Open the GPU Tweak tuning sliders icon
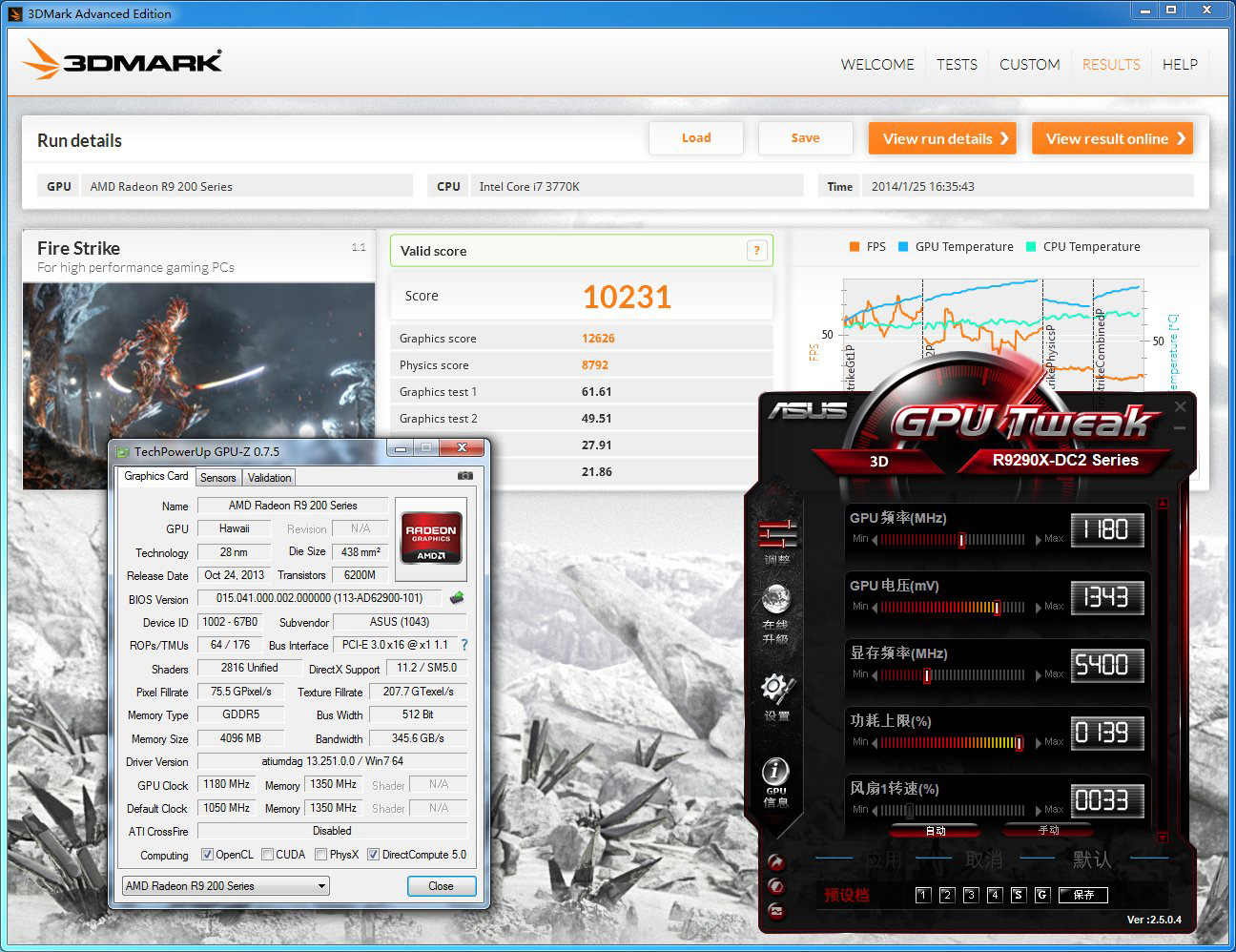1236x952 pixels. coord(777,534)
